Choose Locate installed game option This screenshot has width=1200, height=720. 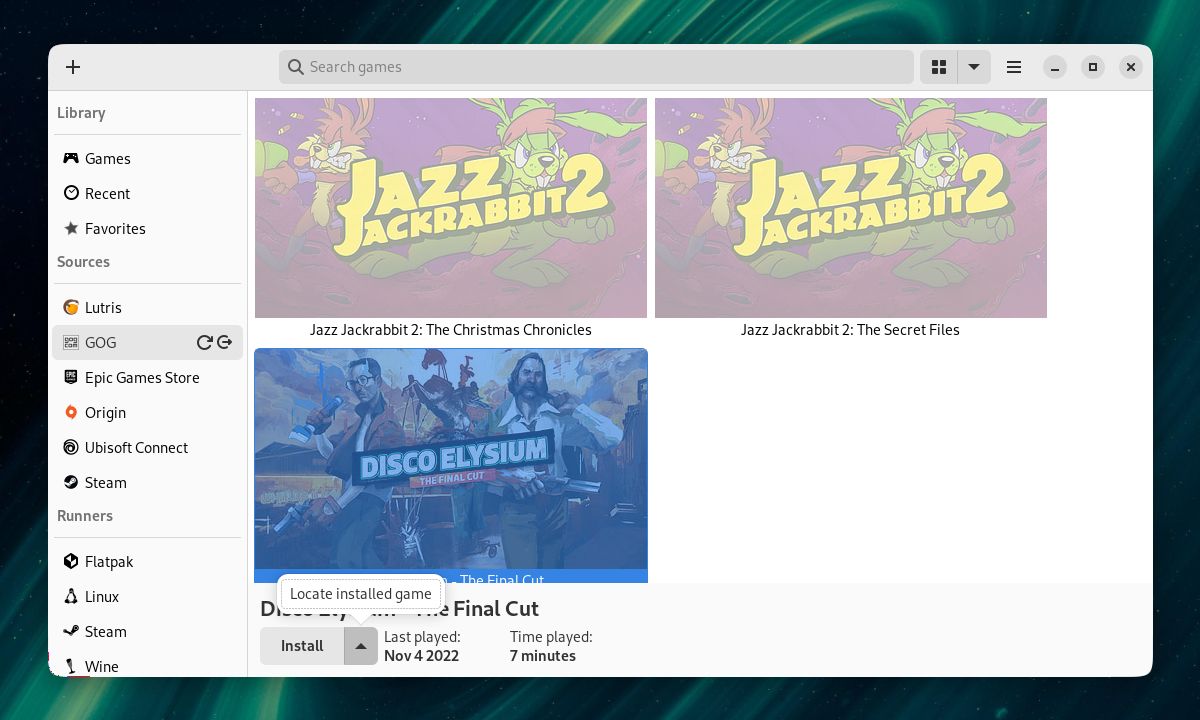(360, 594)
